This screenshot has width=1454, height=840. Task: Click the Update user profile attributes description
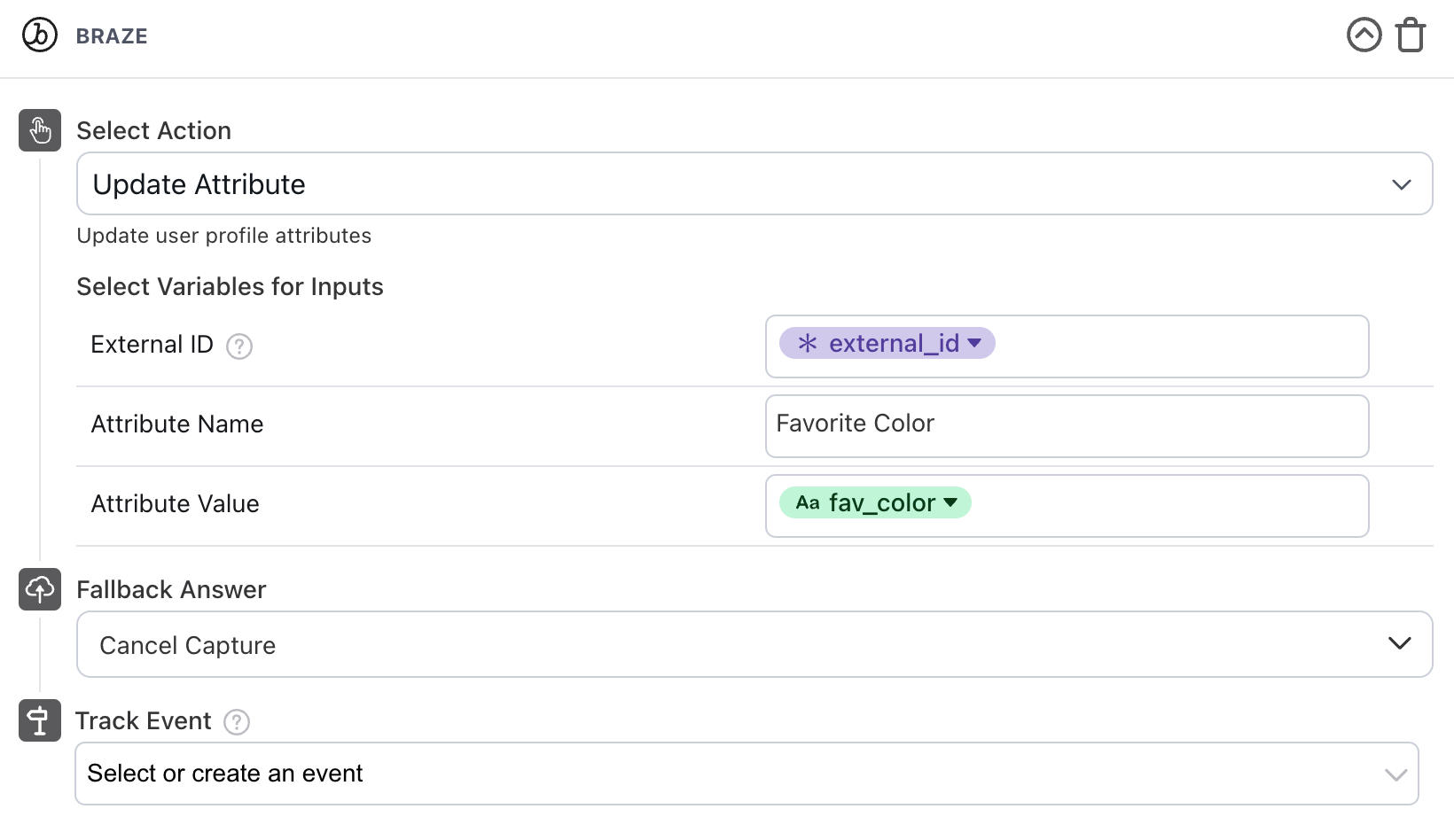point(224,236)
